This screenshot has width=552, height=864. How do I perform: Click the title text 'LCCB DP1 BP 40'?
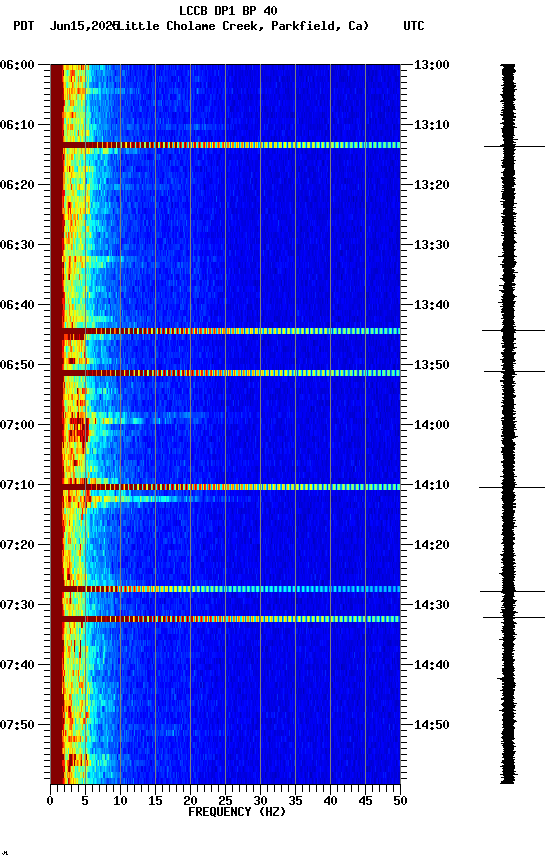pos(228,11)
